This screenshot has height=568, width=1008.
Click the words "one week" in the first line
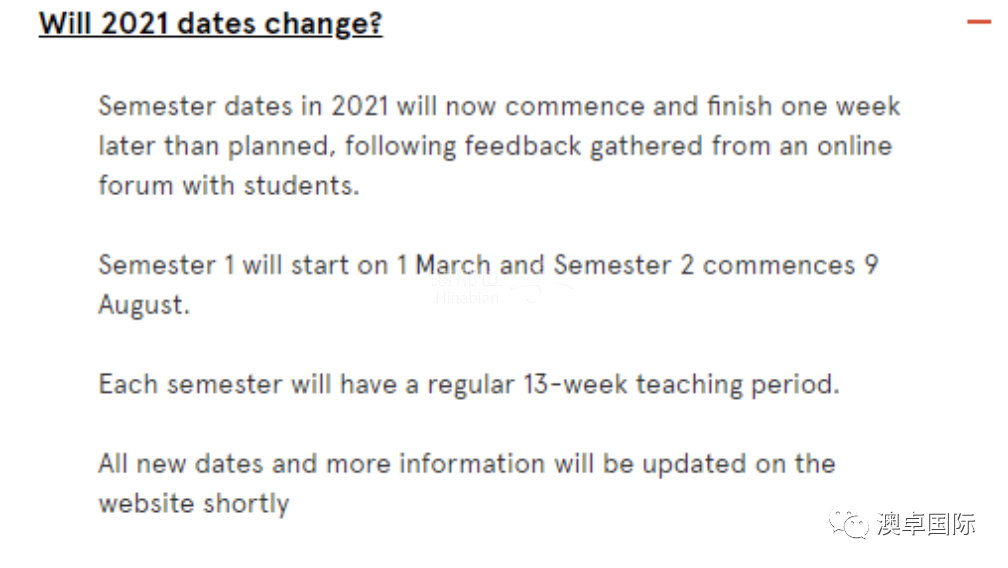(840, 106)
